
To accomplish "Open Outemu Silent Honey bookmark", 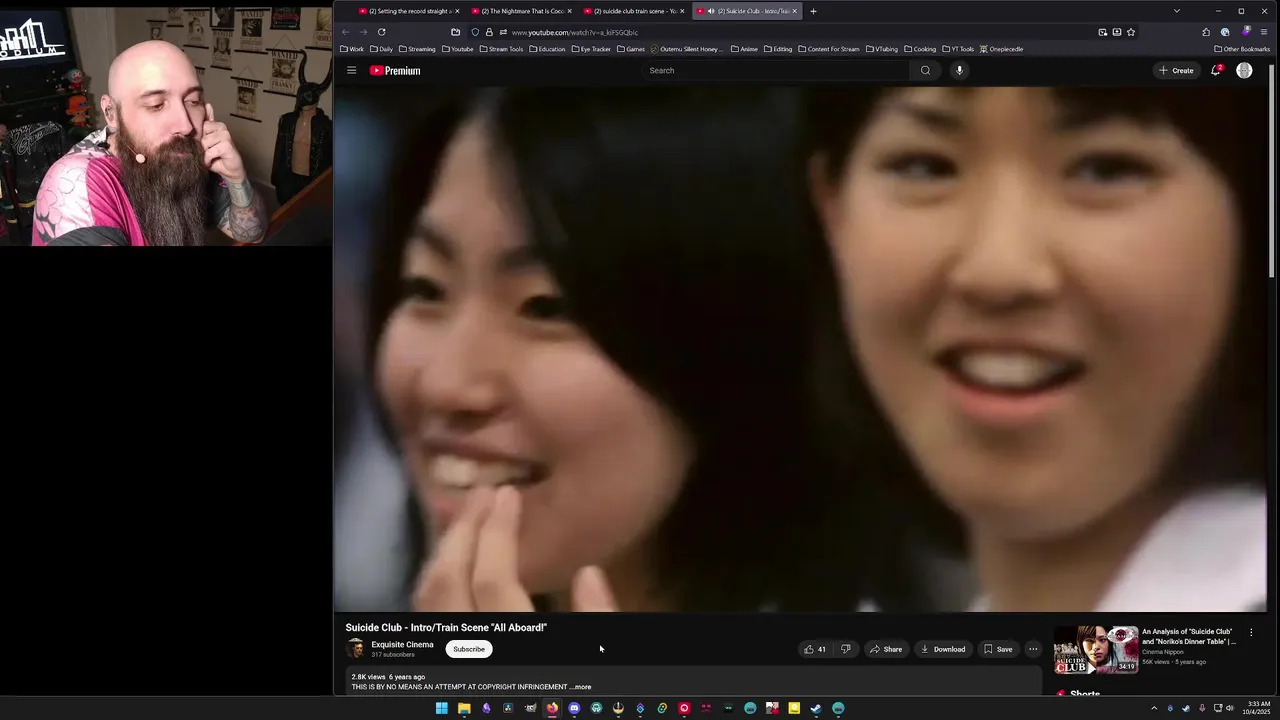I will coord(686,49).
